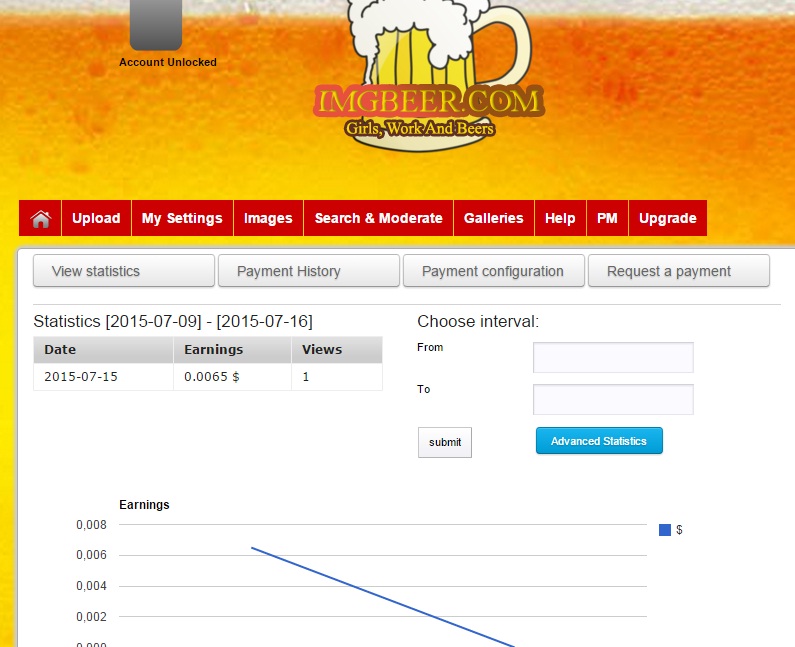Select Search & Moderate in navigation
795x647 pixels.
point(378,219)
